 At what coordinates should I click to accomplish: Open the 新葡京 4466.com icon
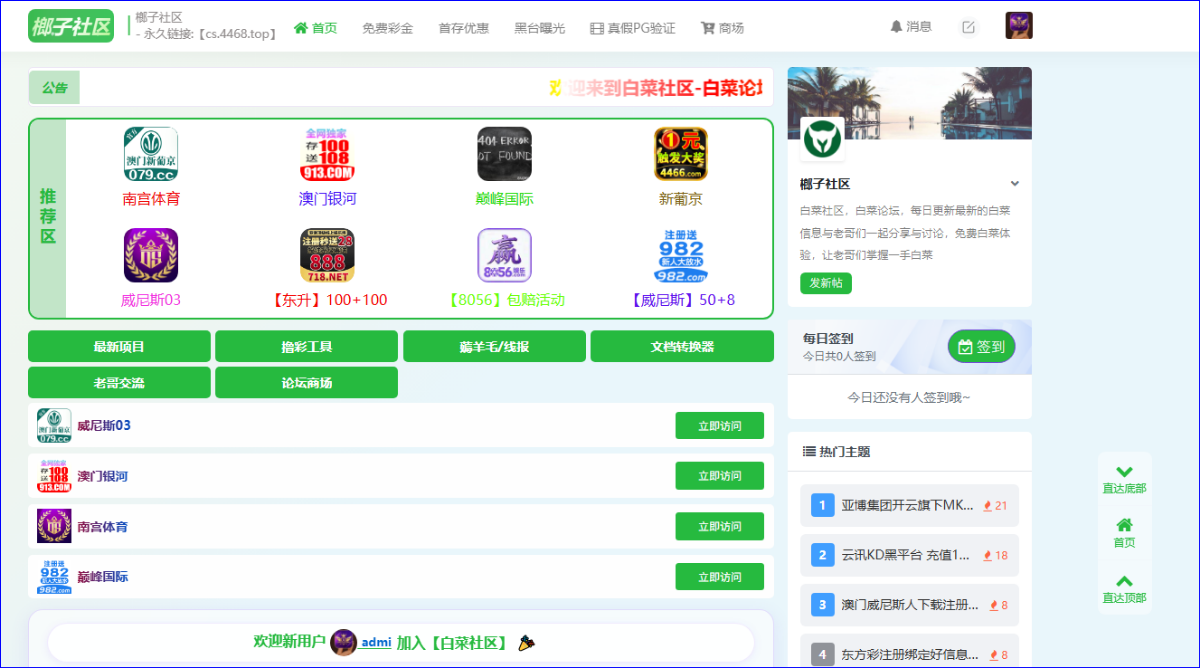coord(681,154)
